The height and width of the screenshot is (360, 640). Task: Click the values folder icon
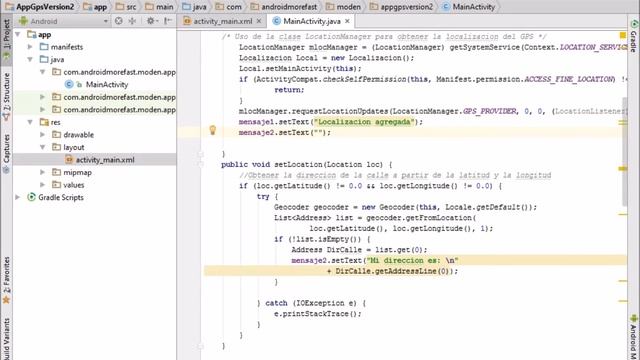coord(56,185)
